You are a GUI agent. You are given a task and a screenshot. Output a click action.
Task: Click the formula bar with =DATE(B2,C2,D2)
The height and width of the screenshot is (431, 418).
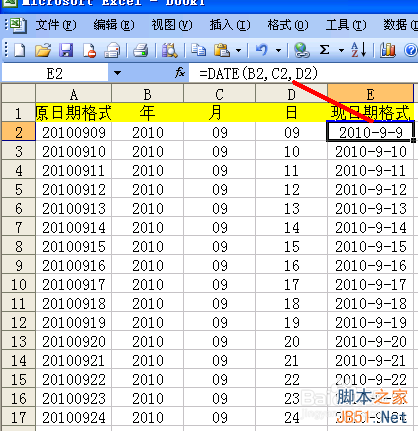tap(303, 73)
